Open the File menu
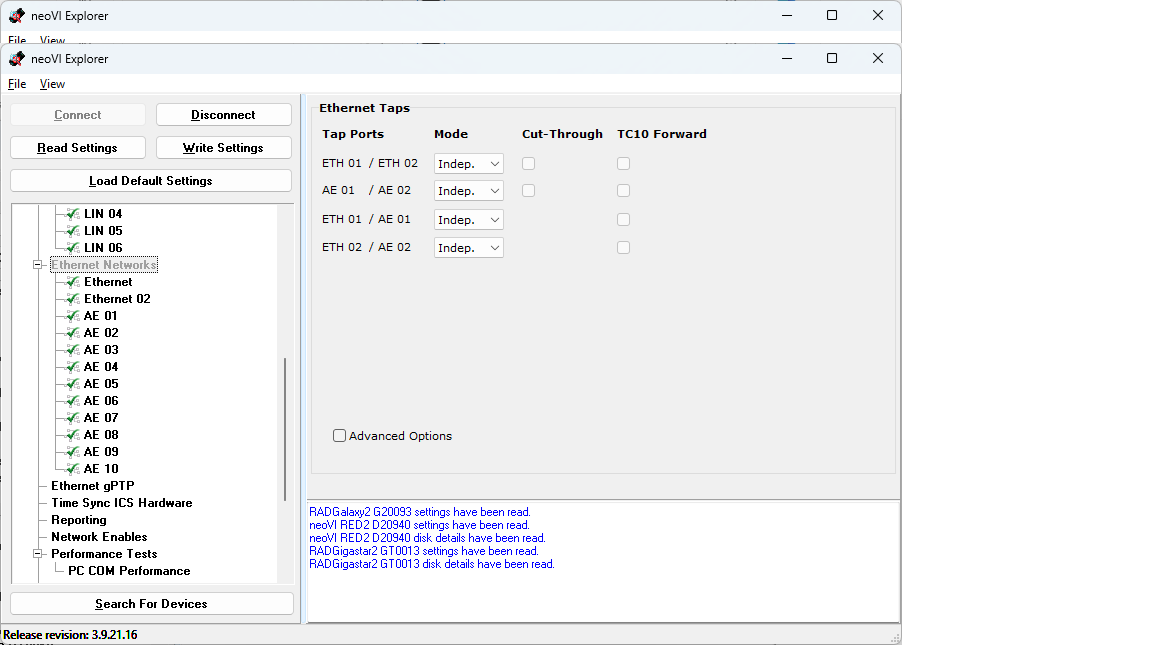 [17, 84]
